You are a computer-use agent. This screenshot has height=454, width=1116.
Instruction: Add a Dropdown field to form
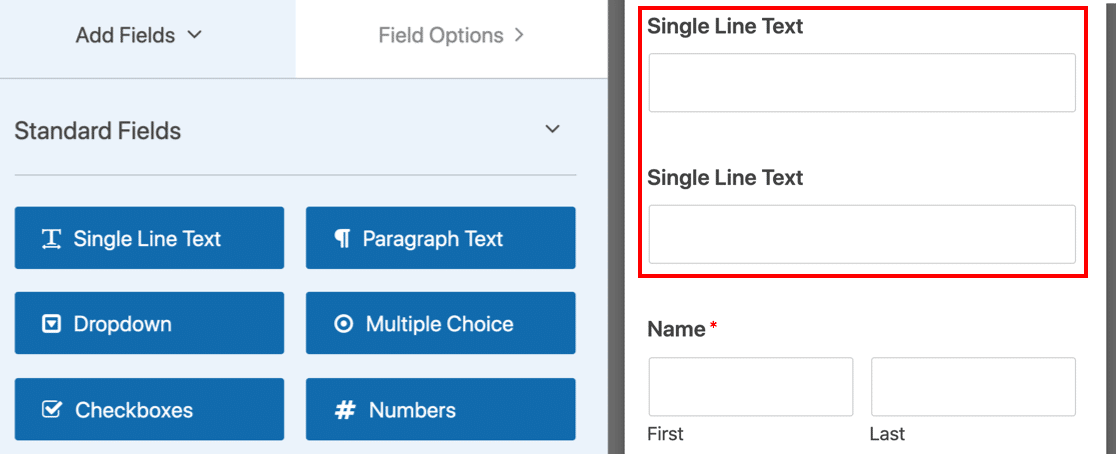149,323
